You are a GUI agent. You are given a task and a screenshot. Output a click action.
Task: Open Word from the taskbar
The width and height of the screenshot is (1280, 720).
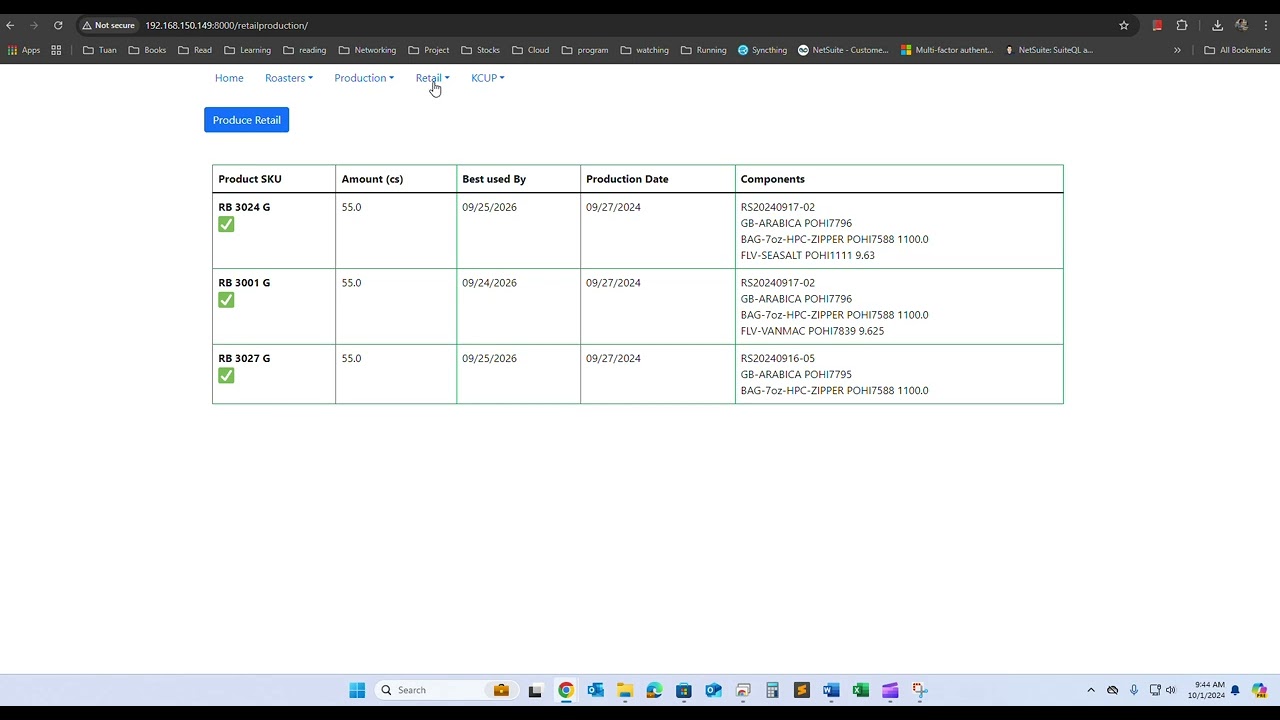click(830, 690)
